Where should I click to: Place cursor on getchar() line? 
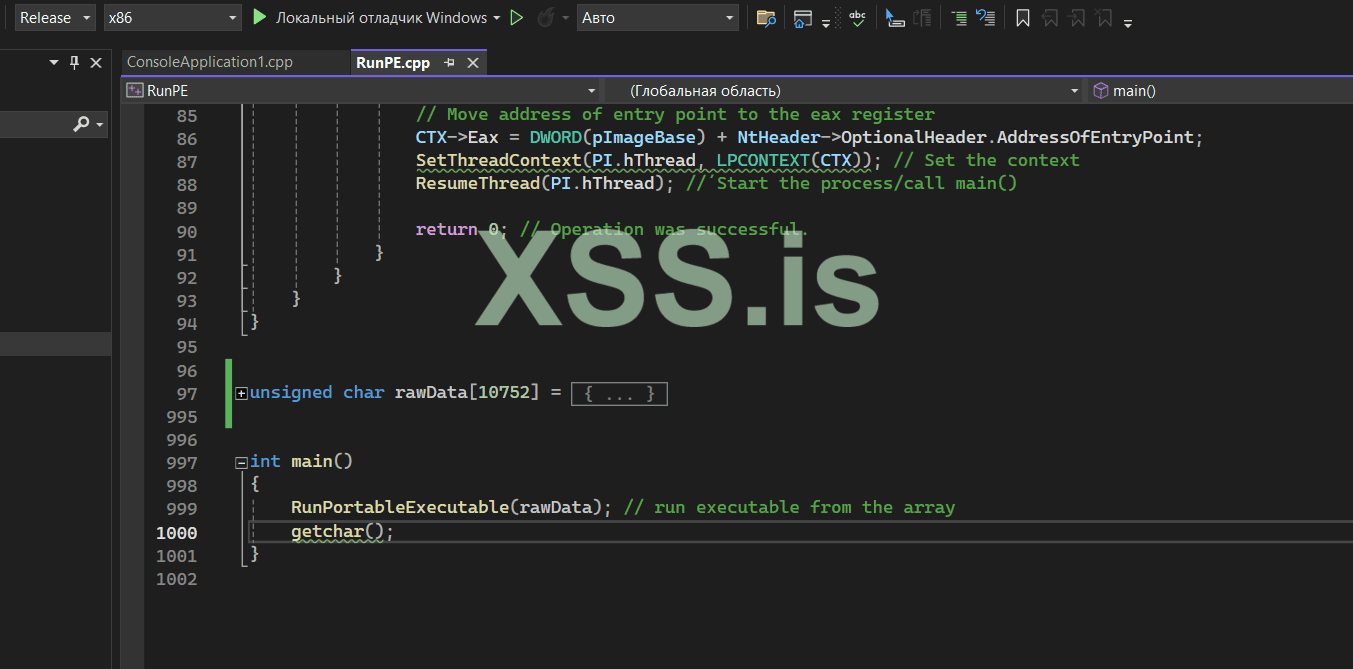tap(343, 531)
